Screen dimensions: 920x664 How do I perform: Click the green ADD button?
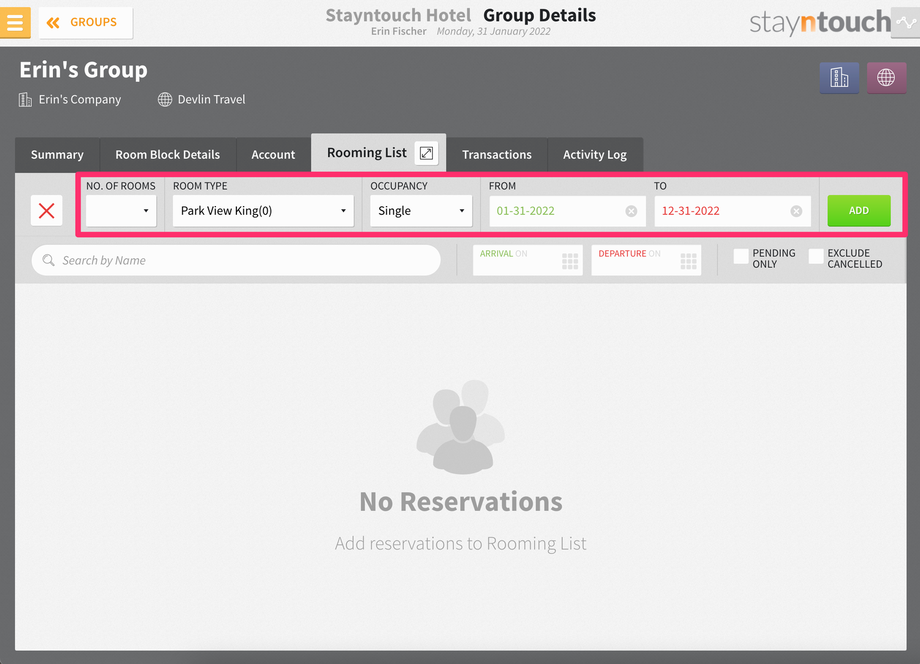(x=859, y=211)
